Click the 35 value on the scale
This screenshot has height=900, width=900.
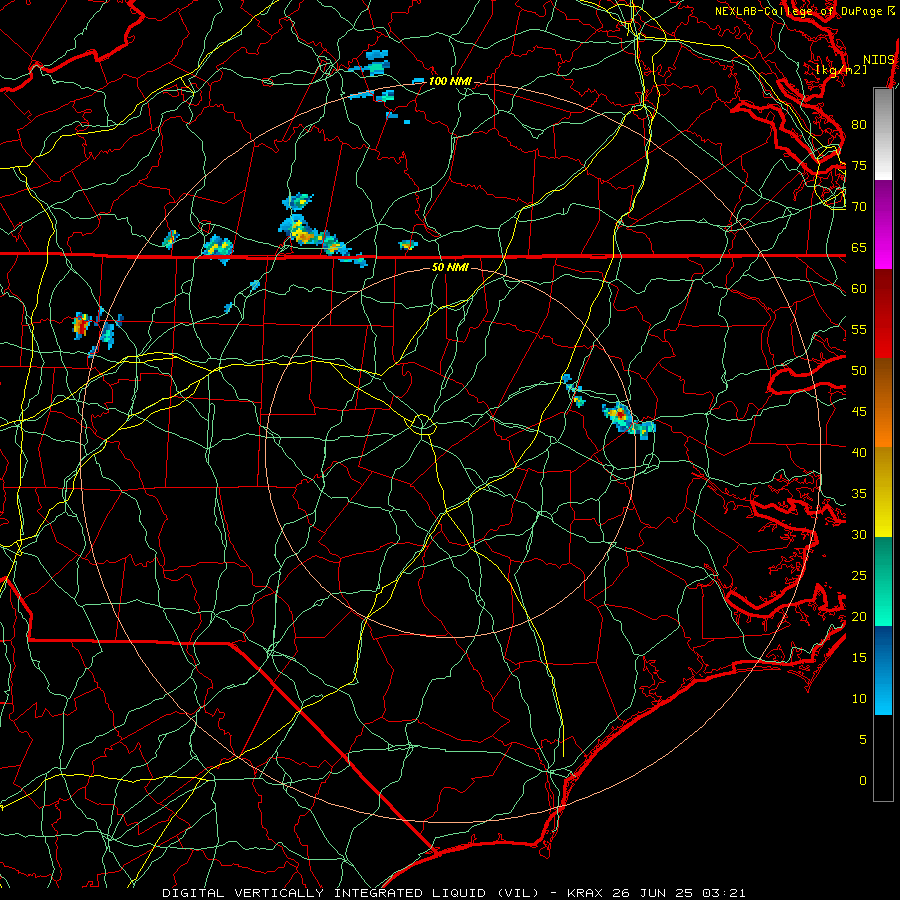pos(859,494)
